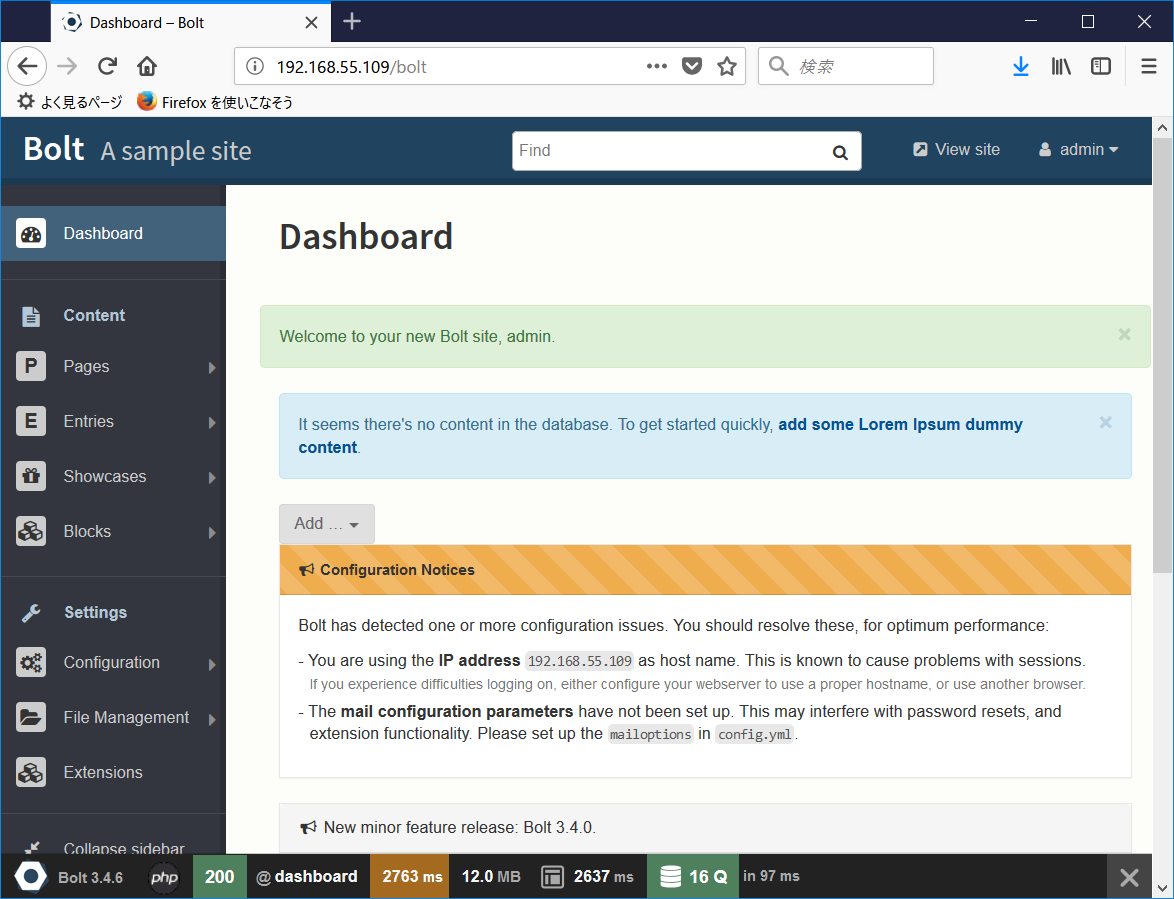The image size is (1174, 899).
Task: Reload the page with the refresh icon
Action: click(107, 67)
